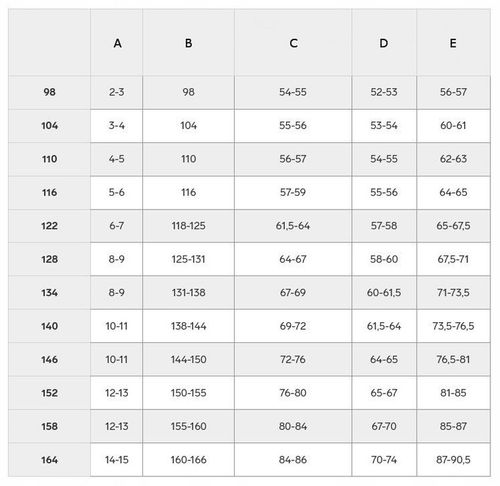Select cell 67-70 in row 158
500x486 pixels.
coord(384,426)
